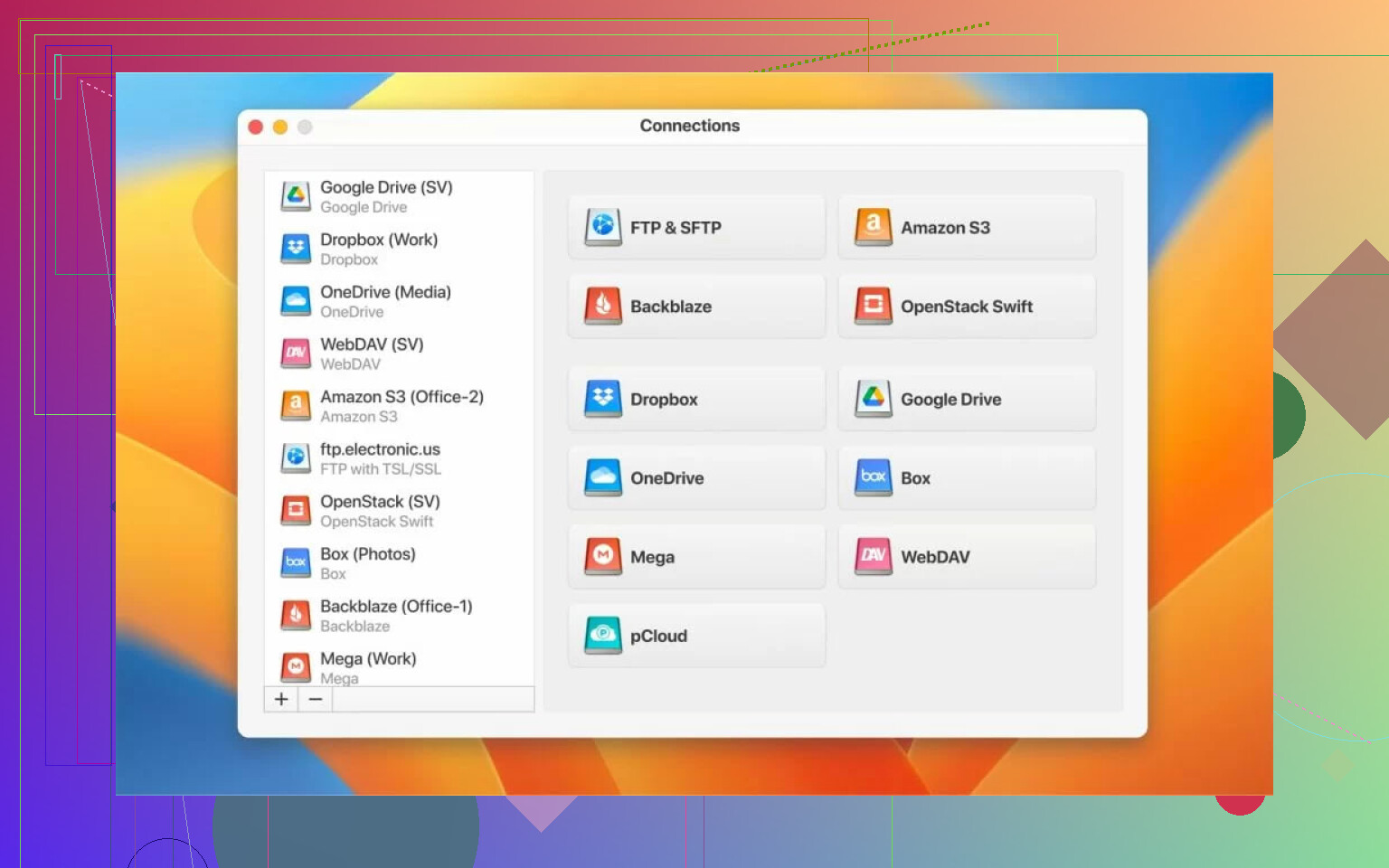This screenshot has height=868, width=1389.
Task: Select 'OneDrive (Media)' in connections list
Action: (x=399, y=301)
